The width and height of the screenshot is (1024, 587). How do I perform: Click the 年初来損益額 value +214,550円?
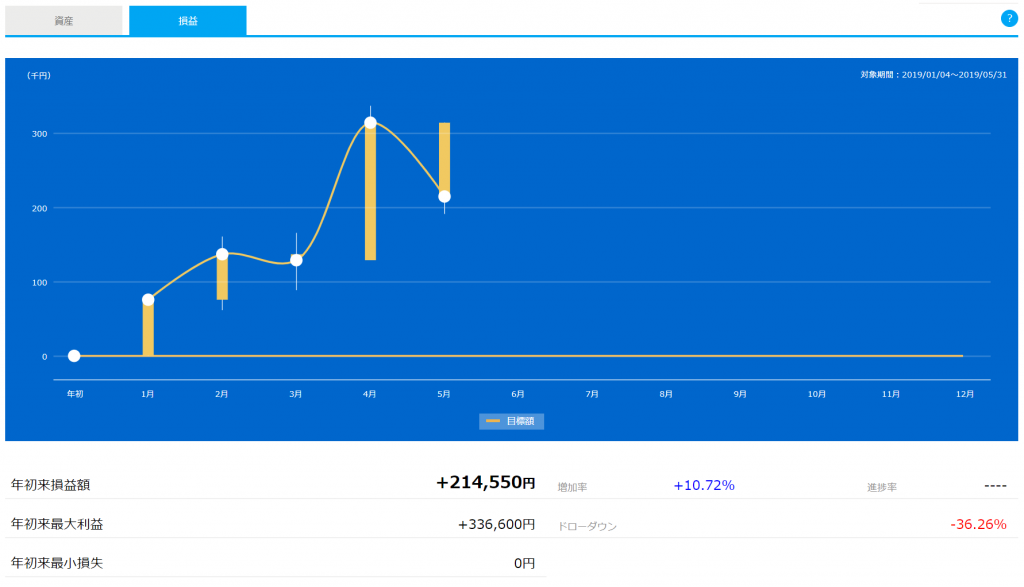[x=485, y=483]
